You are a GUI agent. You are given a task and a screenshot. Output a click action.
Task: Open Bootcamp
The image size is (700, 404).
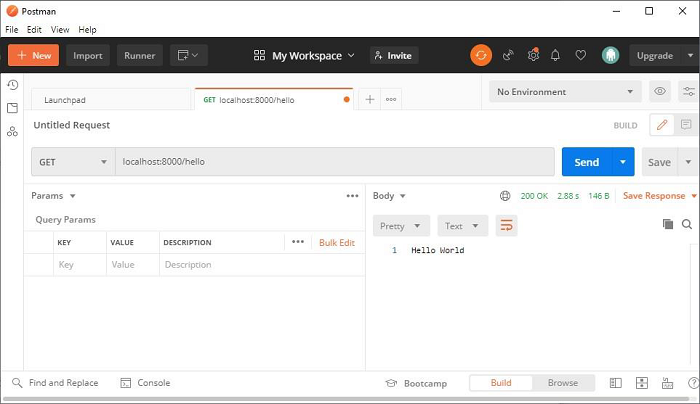[x=416, y=383]
